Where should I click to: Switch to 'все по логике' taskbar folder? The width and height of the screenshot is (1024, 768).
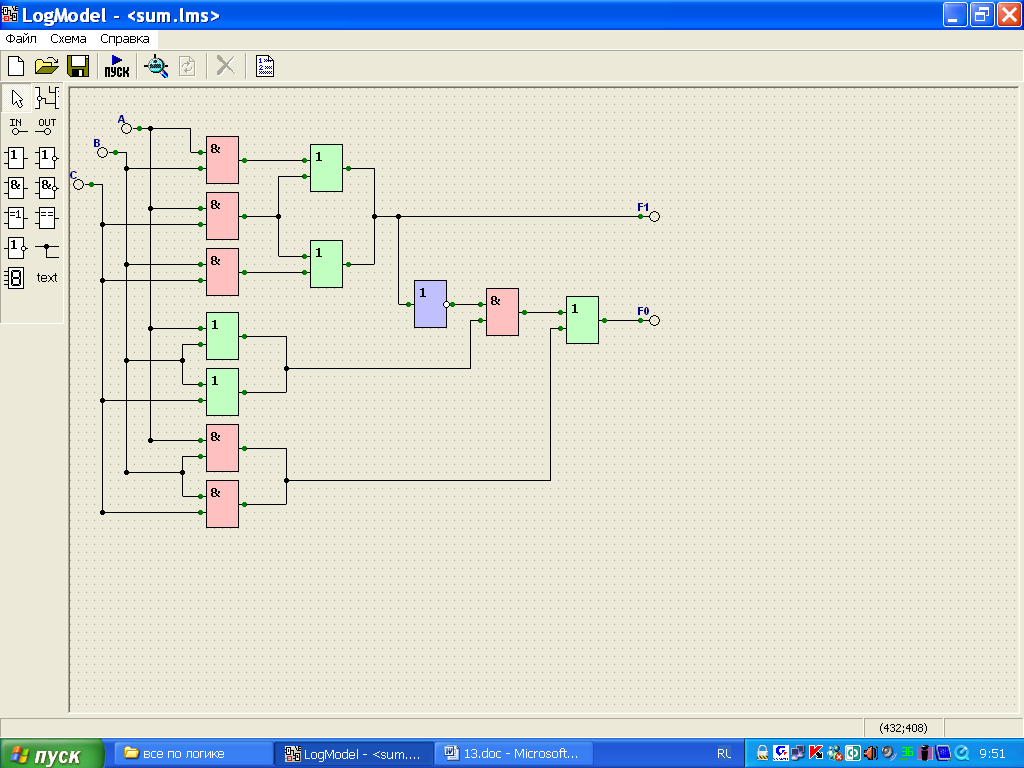[x=193, y=754]
